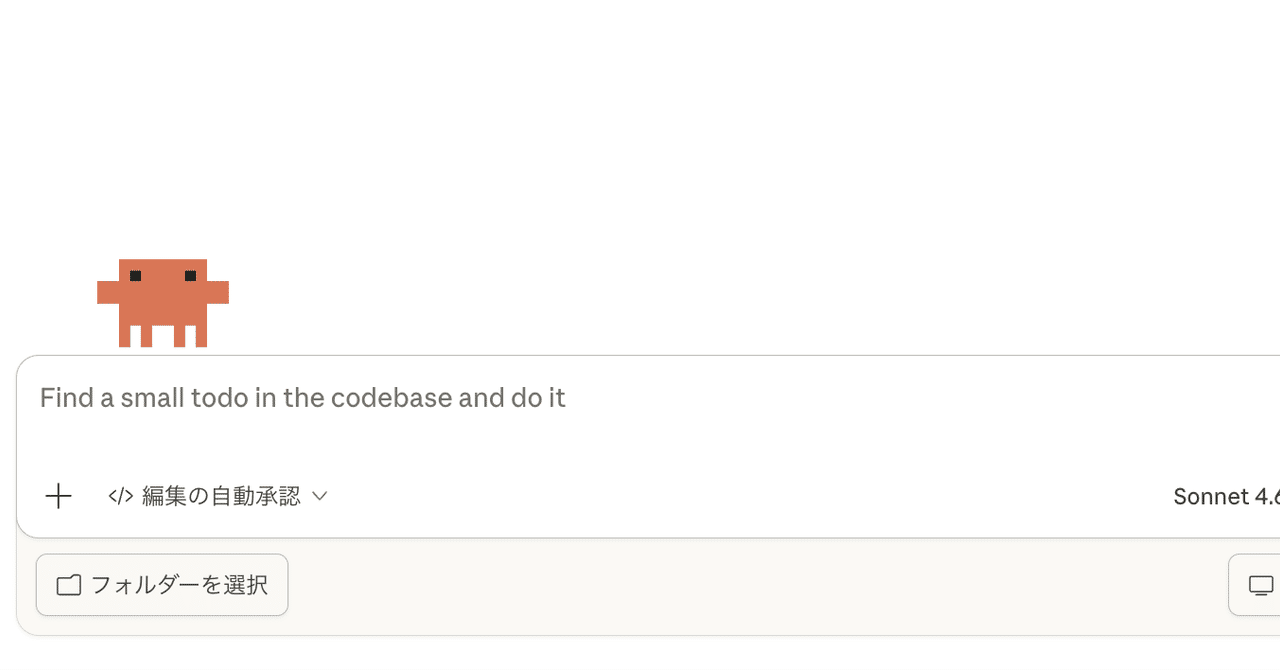1280x670 pixels.
Task: Click the orange pixel crab mascot
Action: click(163, 302)
